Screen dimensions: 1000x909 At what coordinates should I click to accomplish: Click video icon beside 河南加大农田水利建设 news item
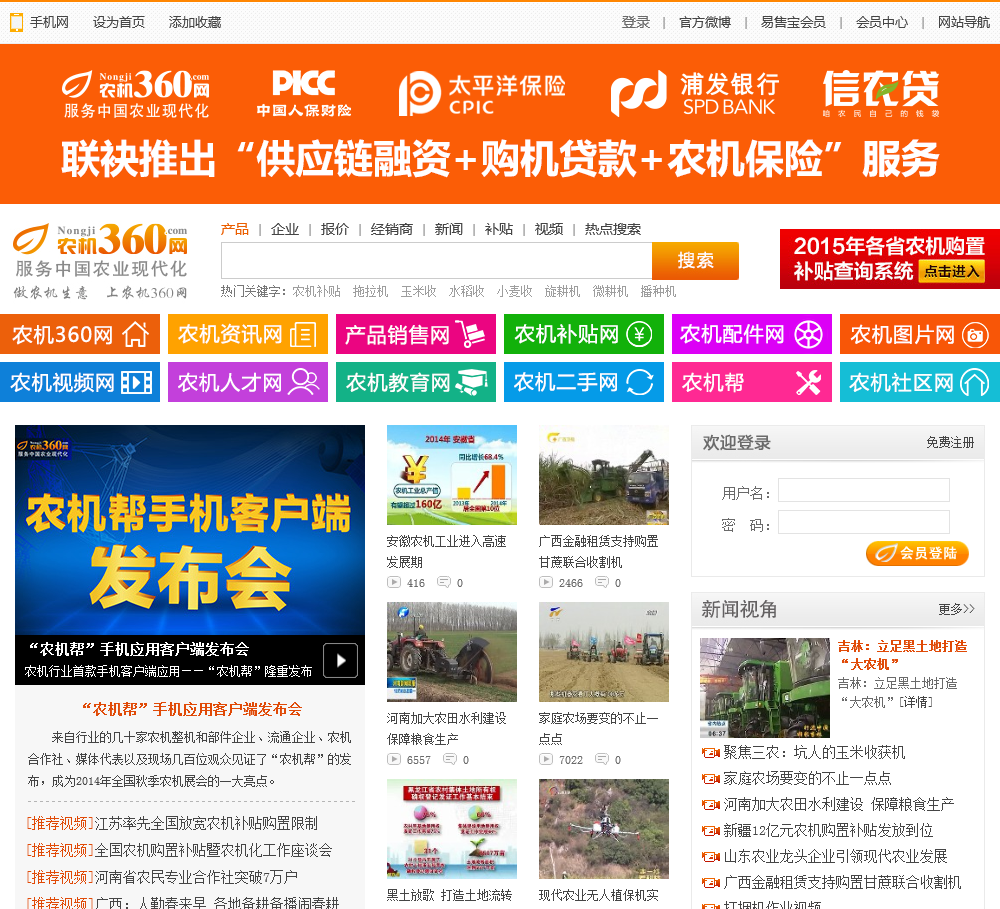click(710, 805)
